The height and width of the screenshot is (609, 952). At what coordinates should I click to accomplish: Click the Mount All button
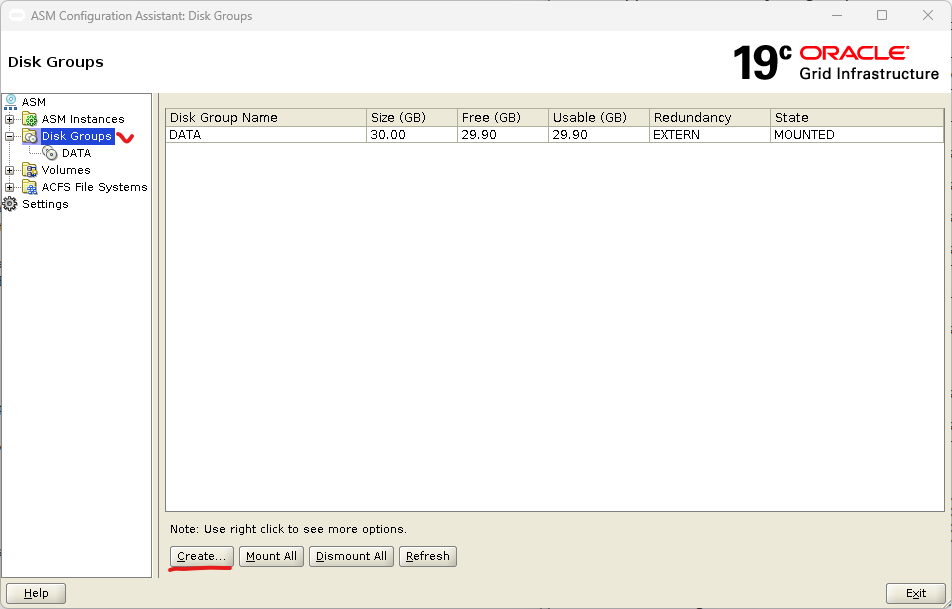pos(271,556)
